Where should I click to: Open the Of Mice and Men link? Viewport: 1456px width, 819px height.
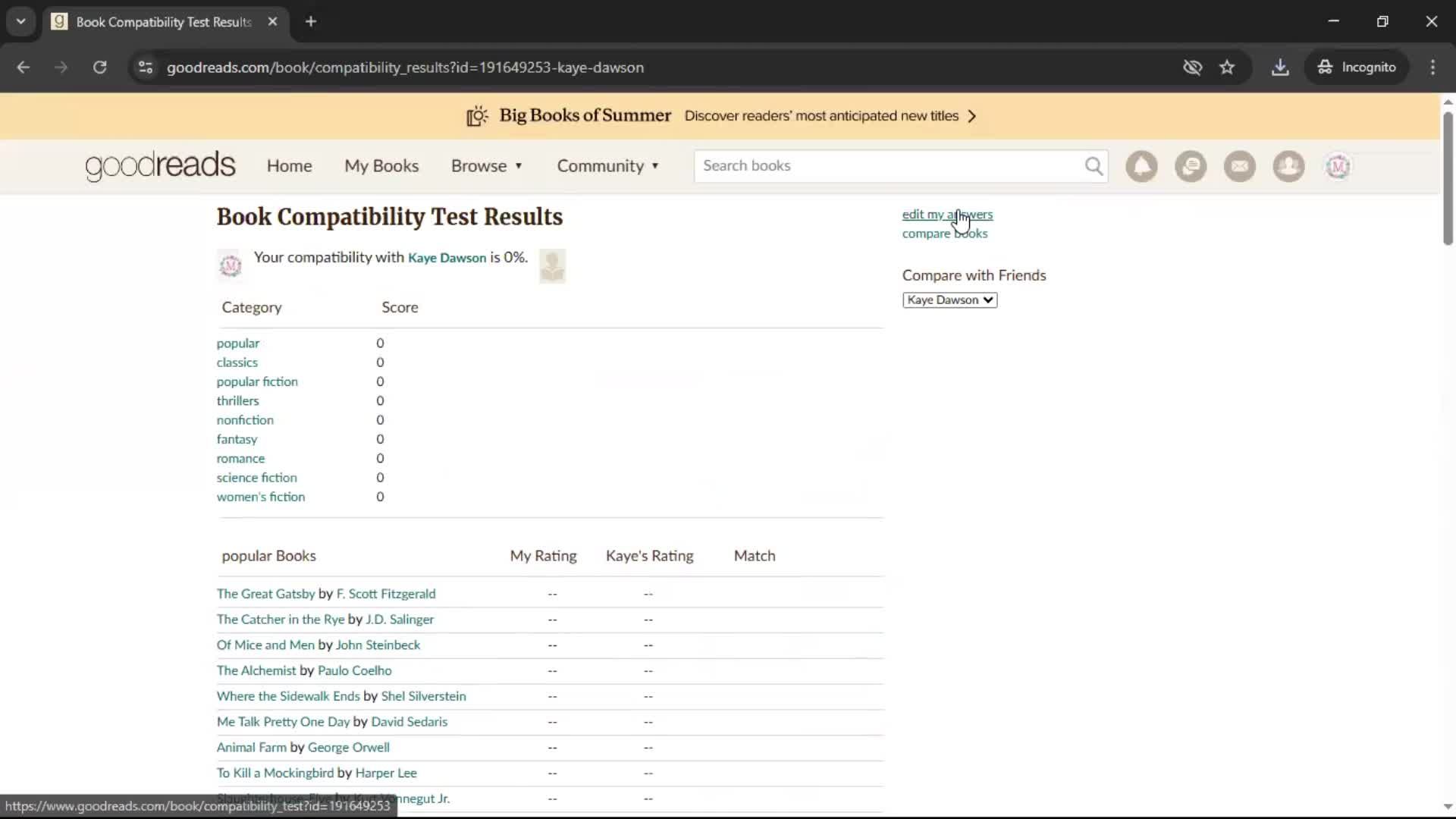pos(265,645)
